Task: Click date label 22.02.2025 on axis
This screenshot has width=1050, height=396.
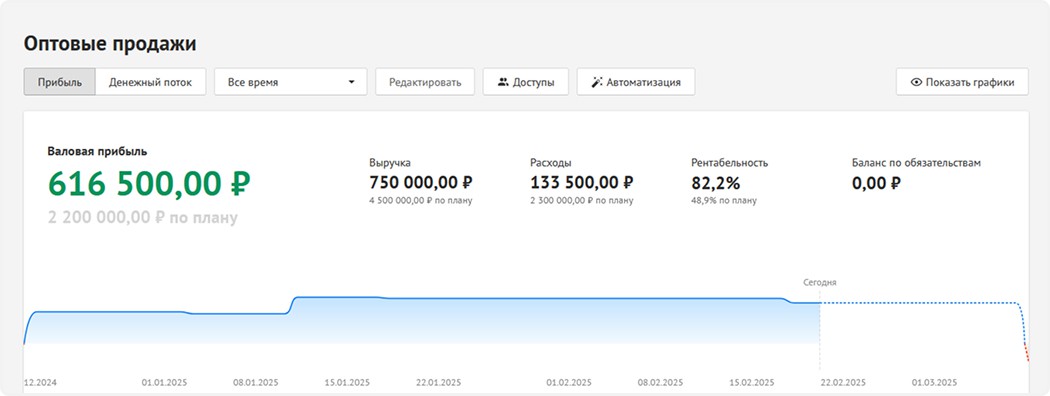Action: pos(843,383)
